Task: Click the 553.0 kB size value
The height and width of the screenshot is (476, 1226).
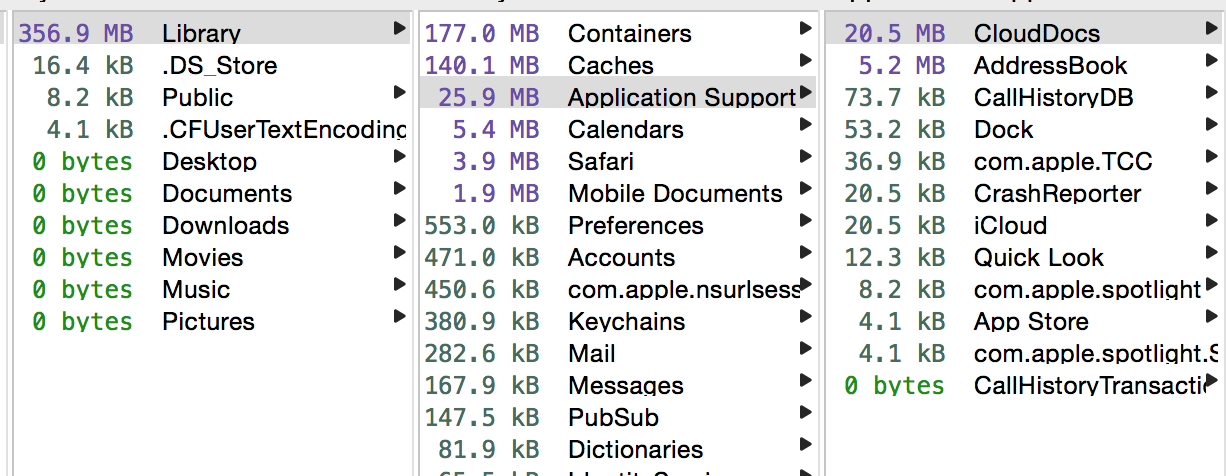Action: 482,226
